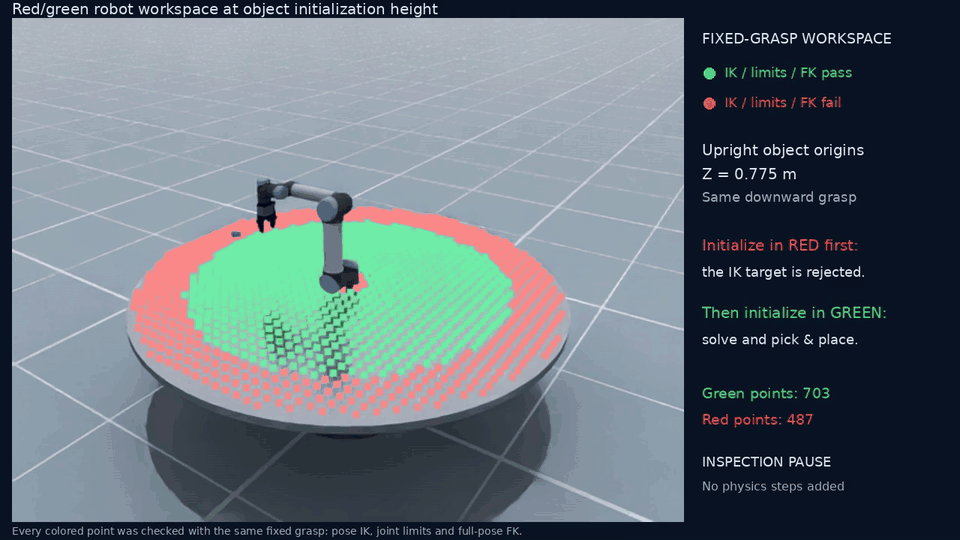Viewport: 960px width, 540px height.
Task: Click the 'No physics steps added' text
Action: click(x=773, y=487)
